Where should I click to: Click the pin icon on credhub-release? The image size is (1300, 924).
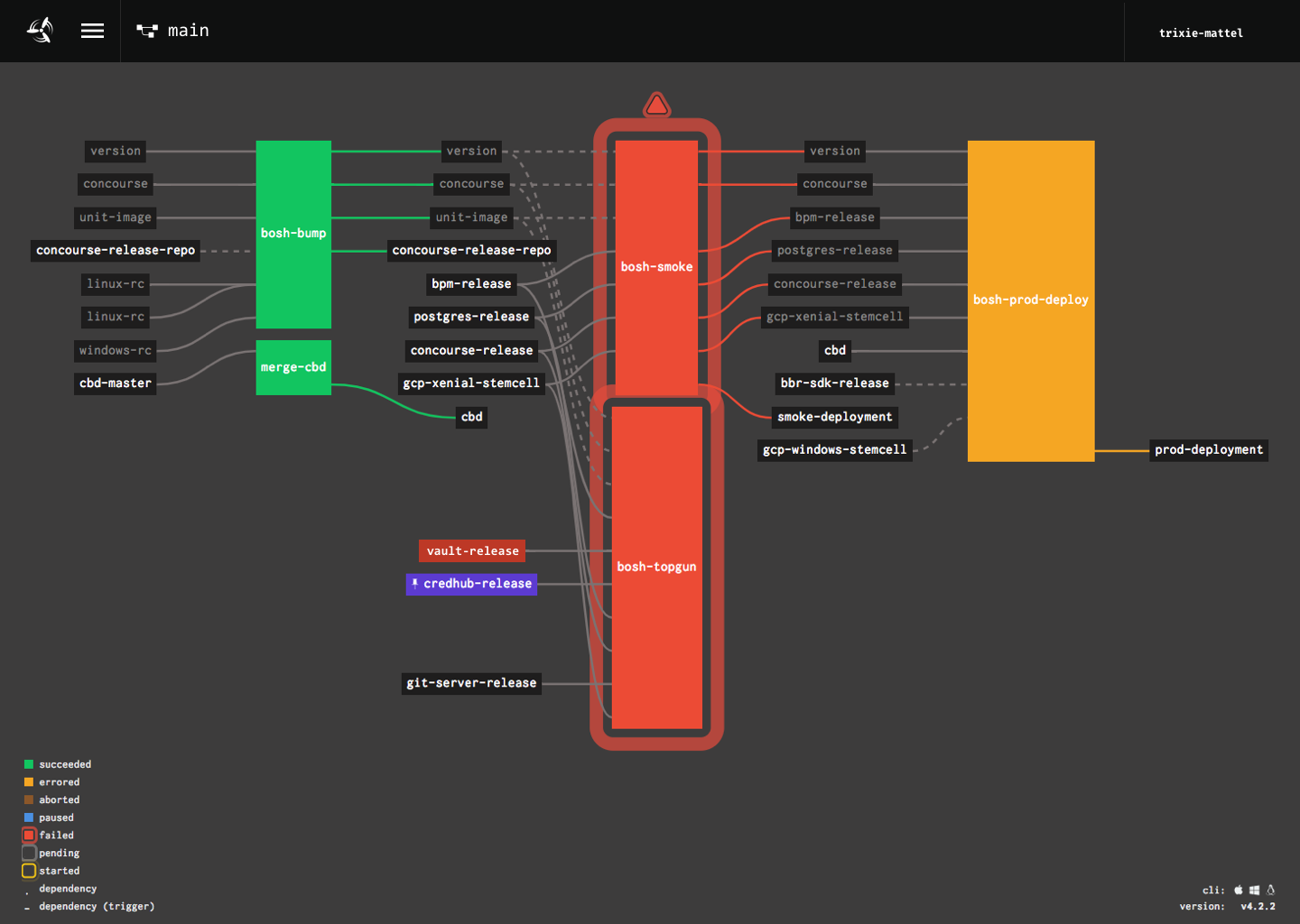pos(415,584)
